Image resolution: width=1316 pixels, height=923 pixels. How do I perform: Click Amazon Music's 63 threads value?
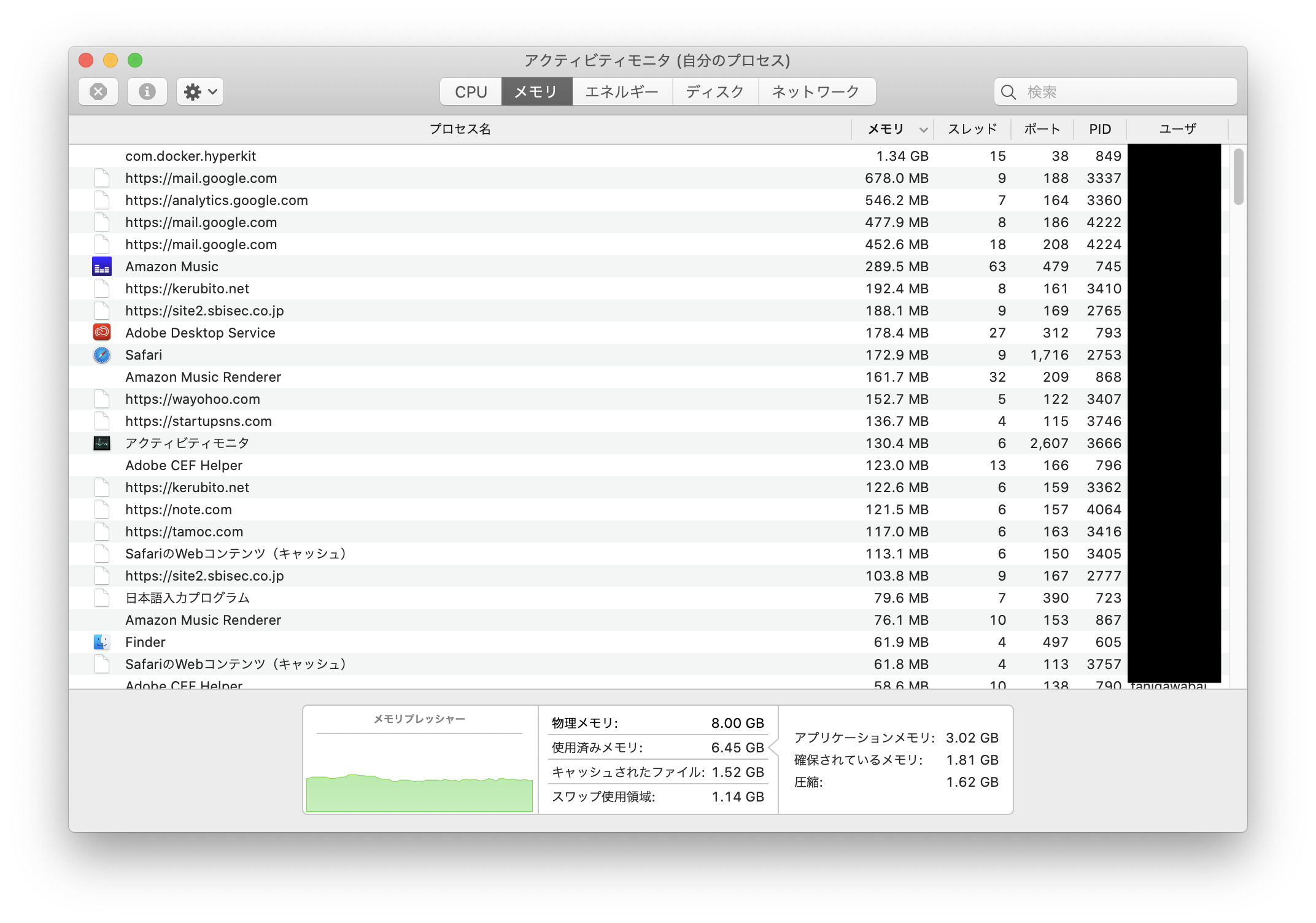[x=997, y=266]
